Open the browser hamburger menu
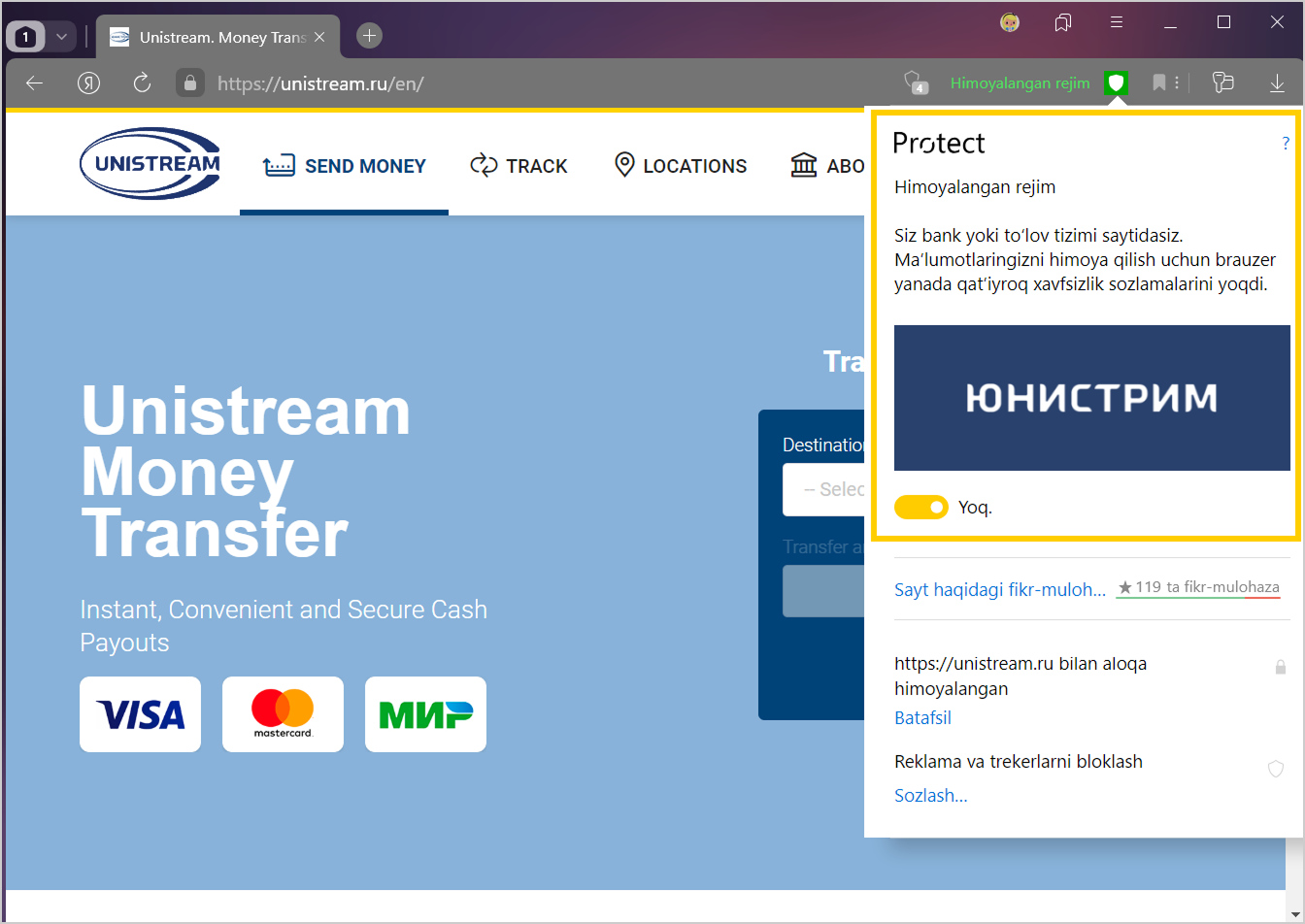The width and height of the screenshot is (1305, 924). coord(1117,22)
